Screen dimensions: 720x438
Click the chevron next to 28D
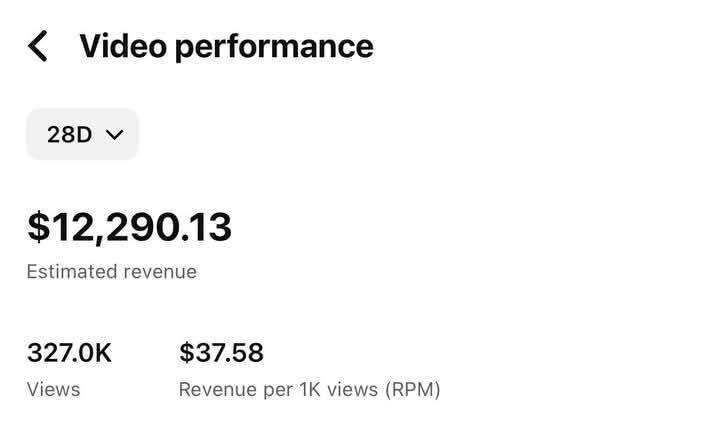point(114,134)
